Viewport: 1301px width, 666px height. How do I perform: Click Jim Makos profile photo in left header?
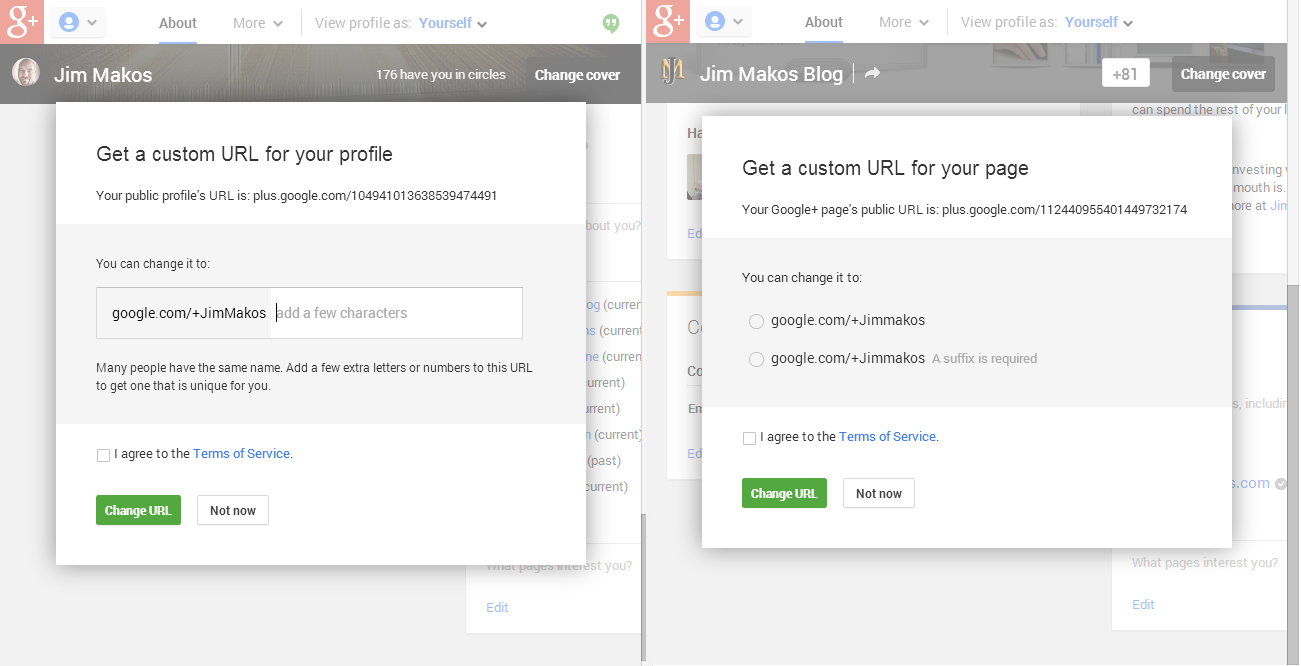tap(26, 73)
